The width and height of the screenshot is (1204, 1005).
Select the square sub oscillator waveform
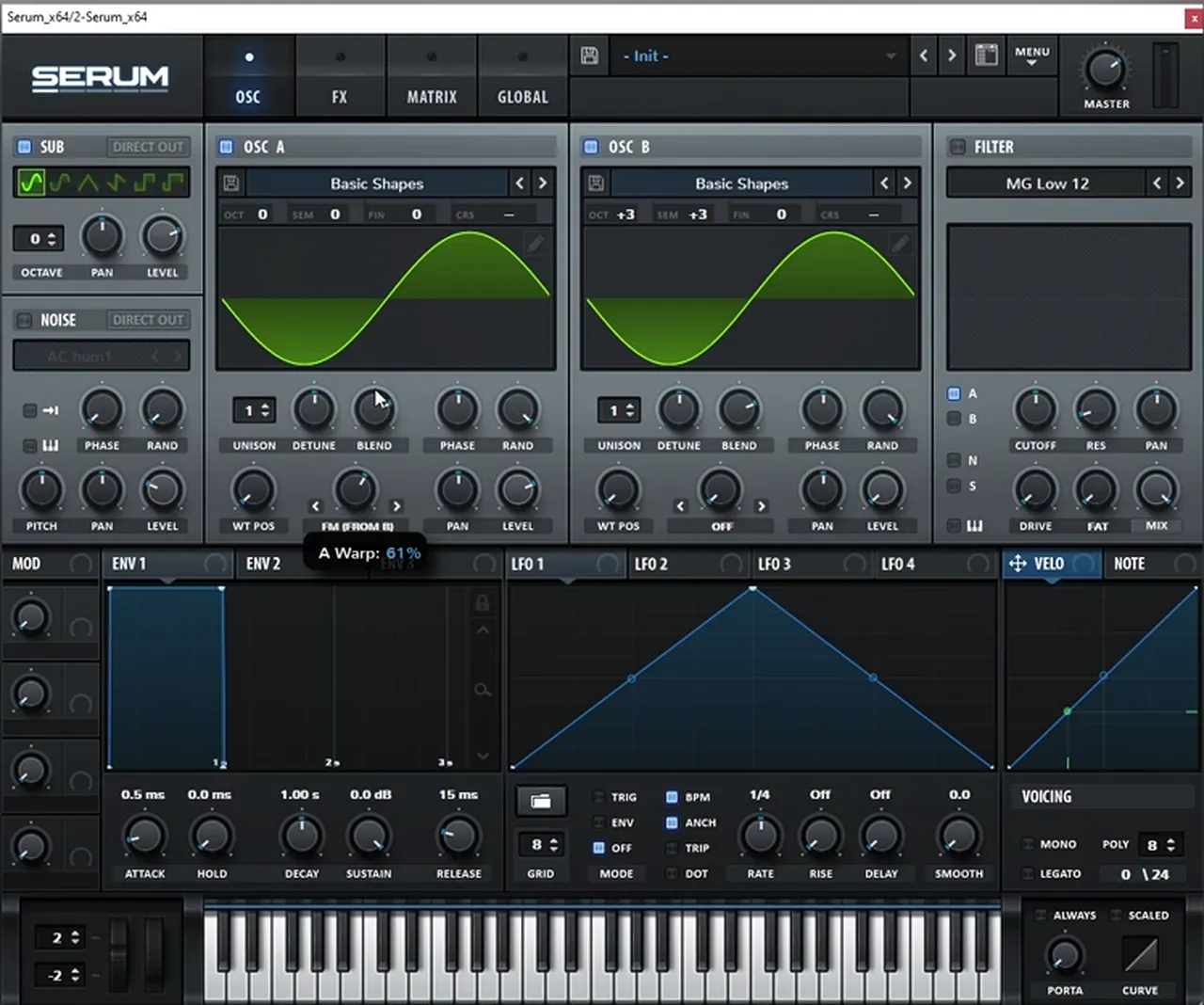coord(144,182)
